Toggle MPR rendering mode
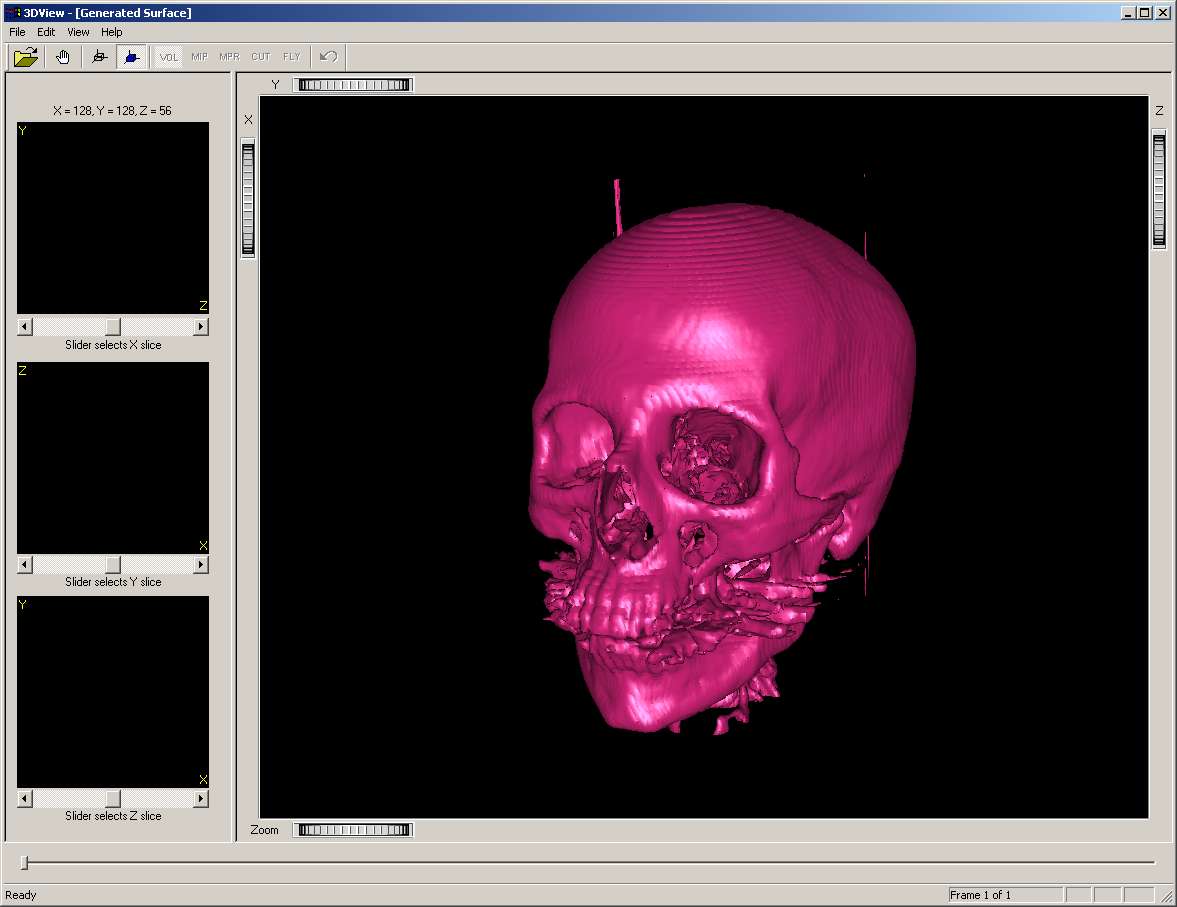1177x907 pixels. point(230,57)
